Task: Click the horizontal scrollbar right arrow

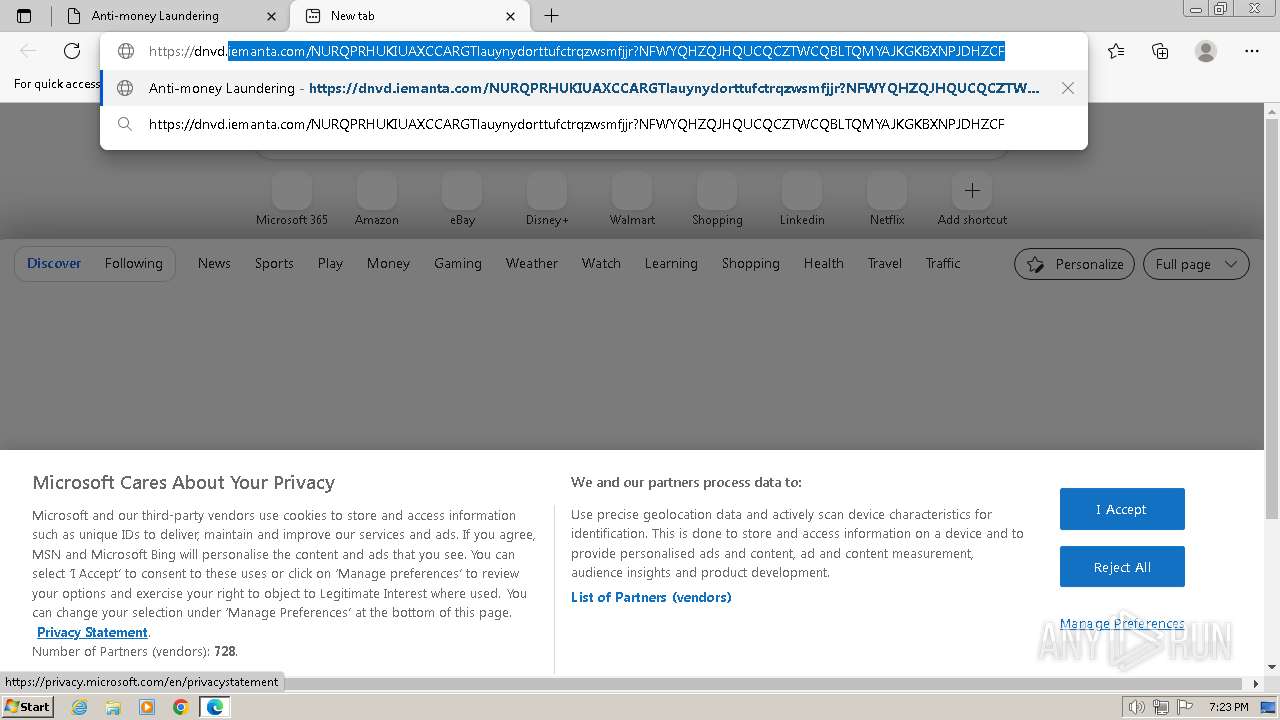Action: click(x=1257, y=684)
